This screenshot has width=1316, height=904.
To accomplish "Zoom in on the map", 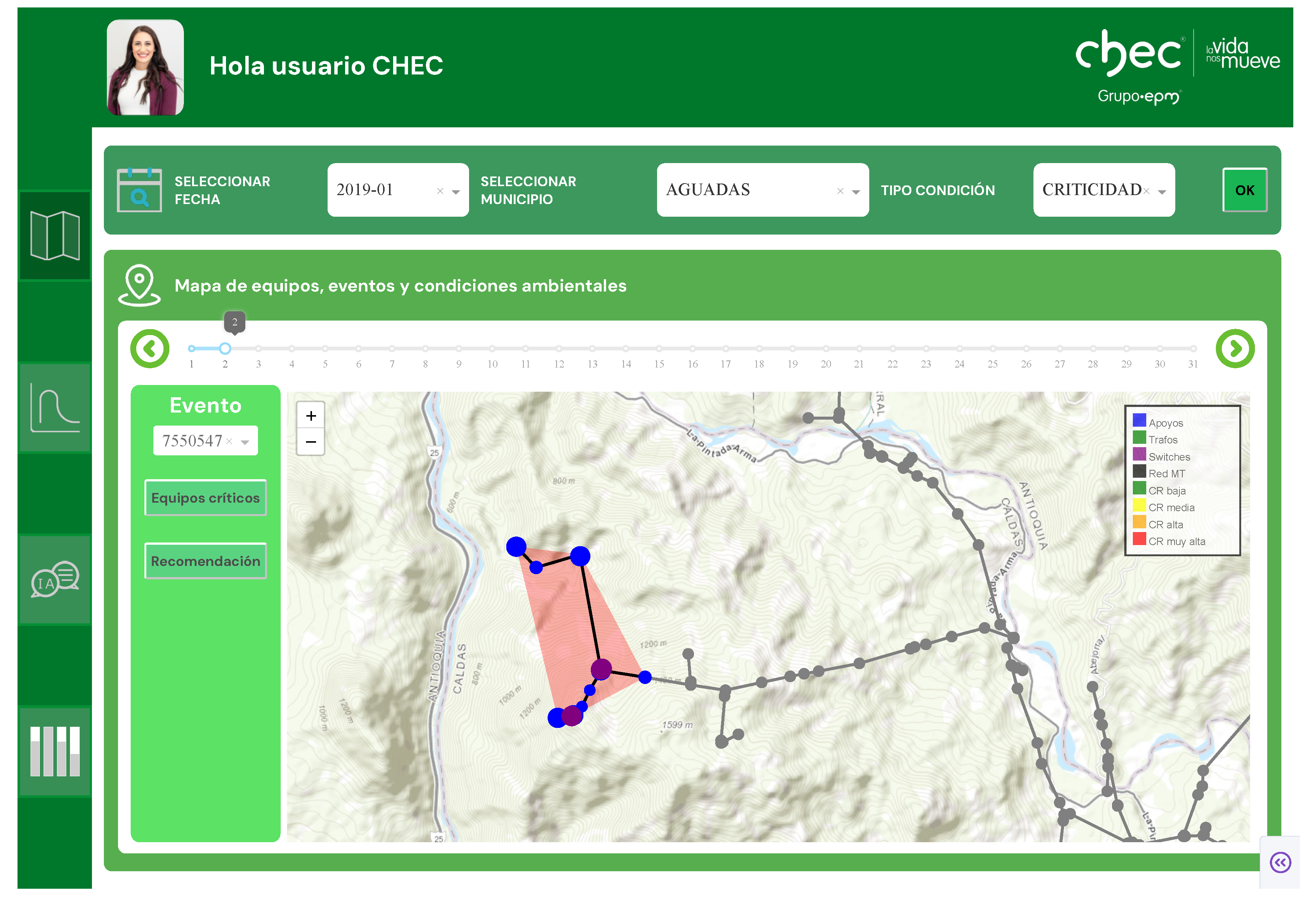I will 311,416.
